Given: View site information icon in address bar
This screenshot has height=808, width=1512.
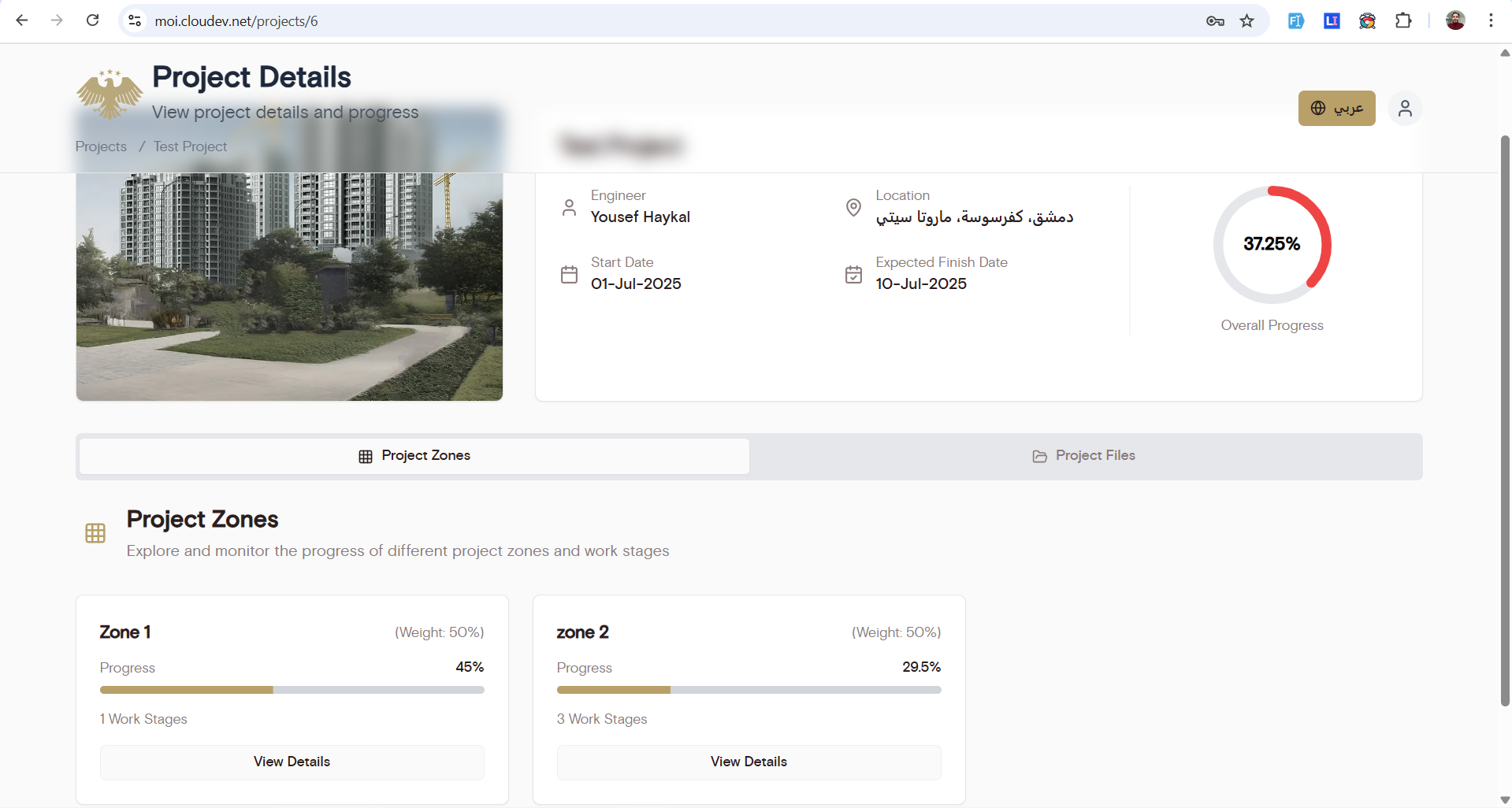Looking at the screenshot, I should (135, 21).
